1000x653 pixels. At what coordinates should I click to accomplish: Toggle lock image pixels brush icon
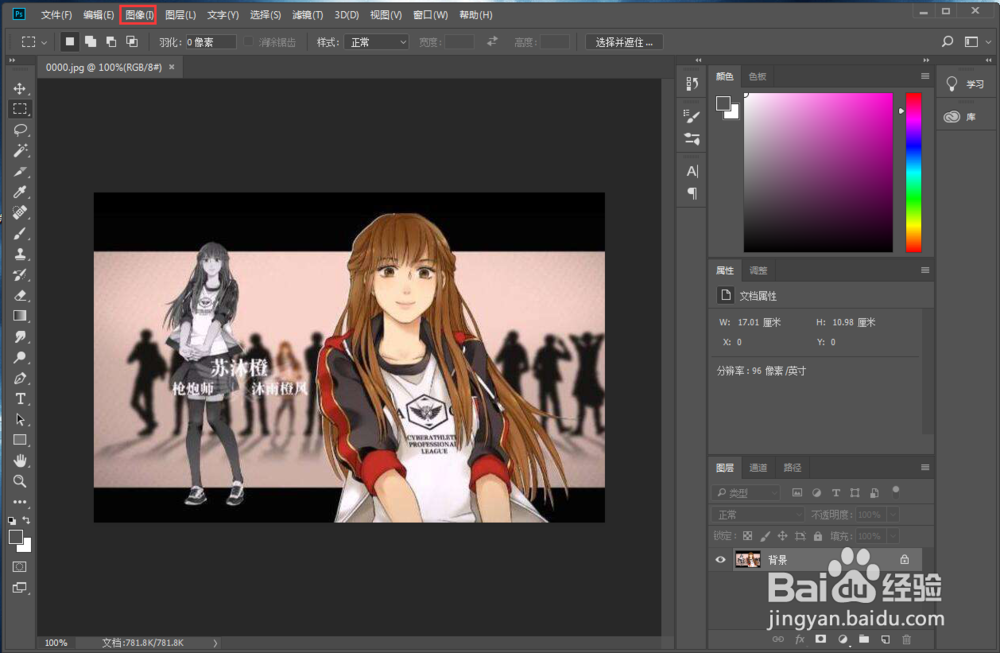pyautogui.click(x=765, y=536)
